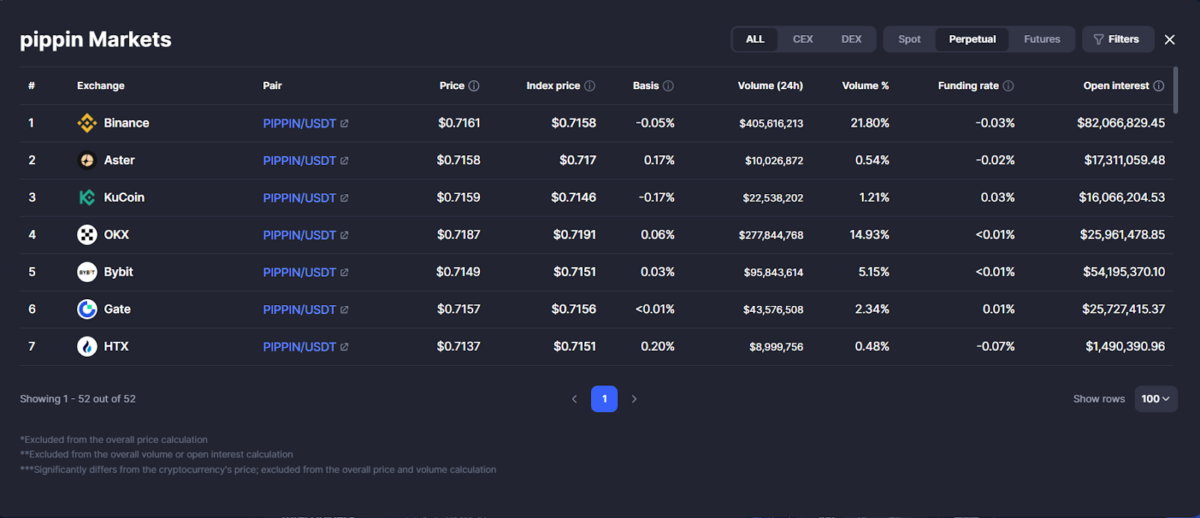This screenshot has width=1200, height=518.
Task: Click the Index price info icon
Action: [590, 86]
